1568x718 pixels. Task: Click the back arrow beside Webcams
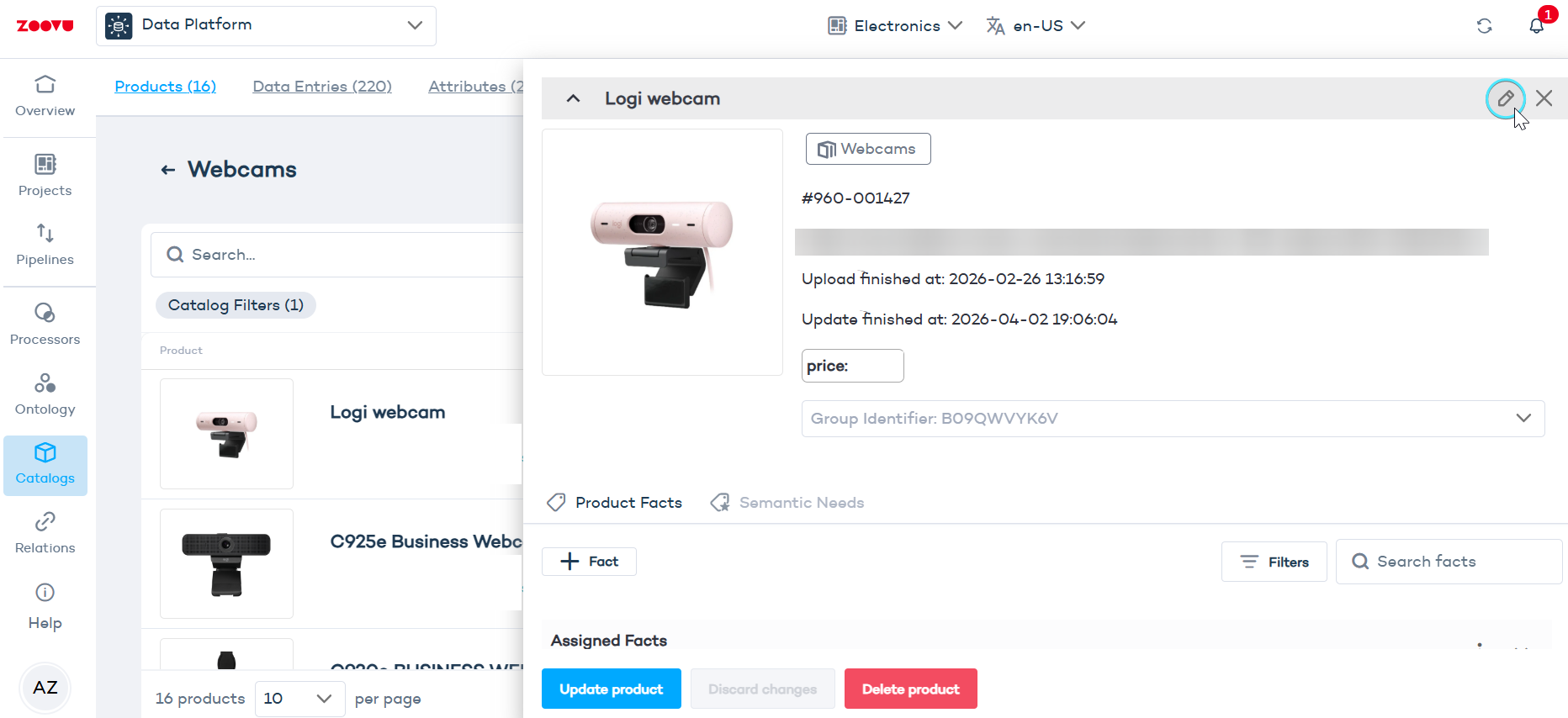coord(168,170)
